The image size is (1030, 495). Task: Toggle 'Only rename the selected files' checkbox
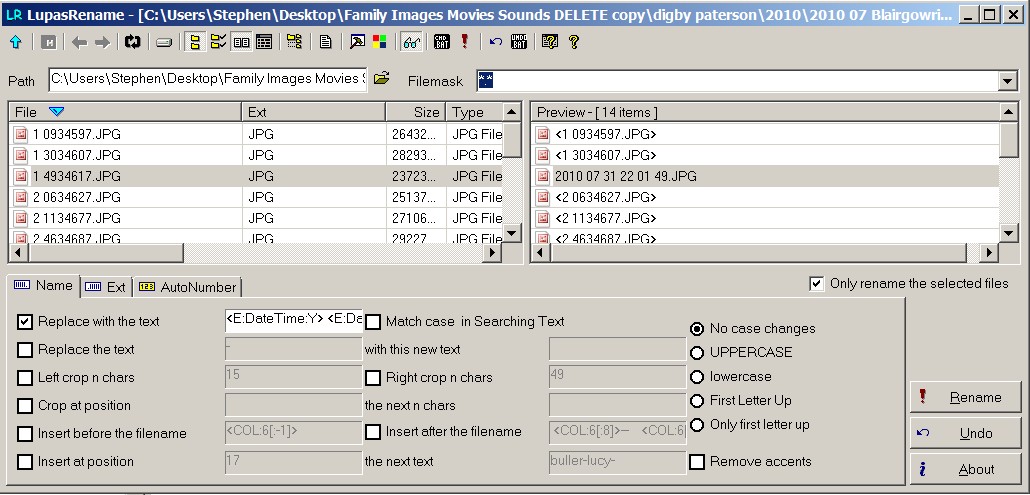pyautogui.click(x=817, y=284)
